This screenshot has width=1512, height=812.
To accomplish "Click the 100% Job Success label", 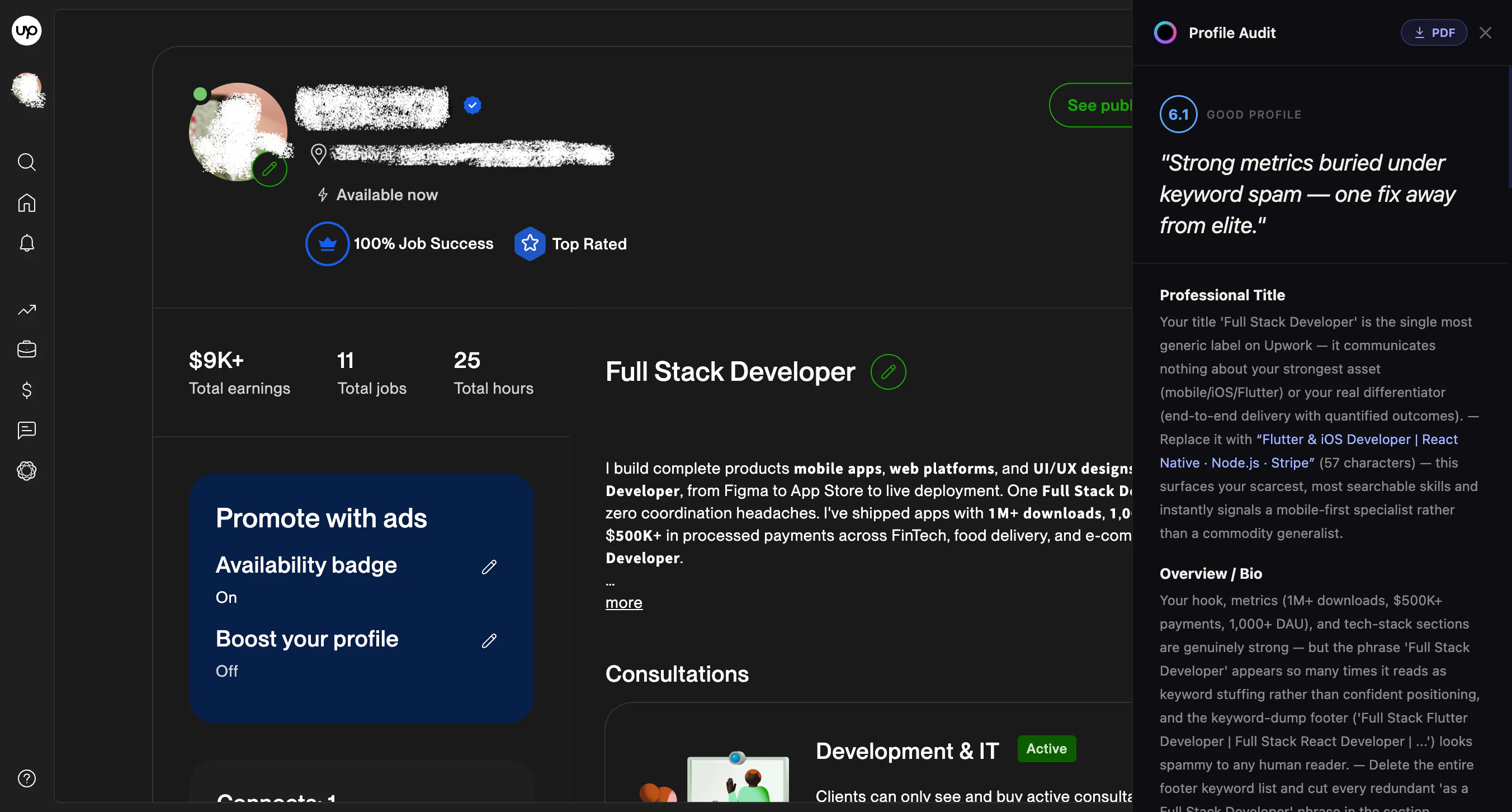I will pyautogui.click(x=423, y=244).
